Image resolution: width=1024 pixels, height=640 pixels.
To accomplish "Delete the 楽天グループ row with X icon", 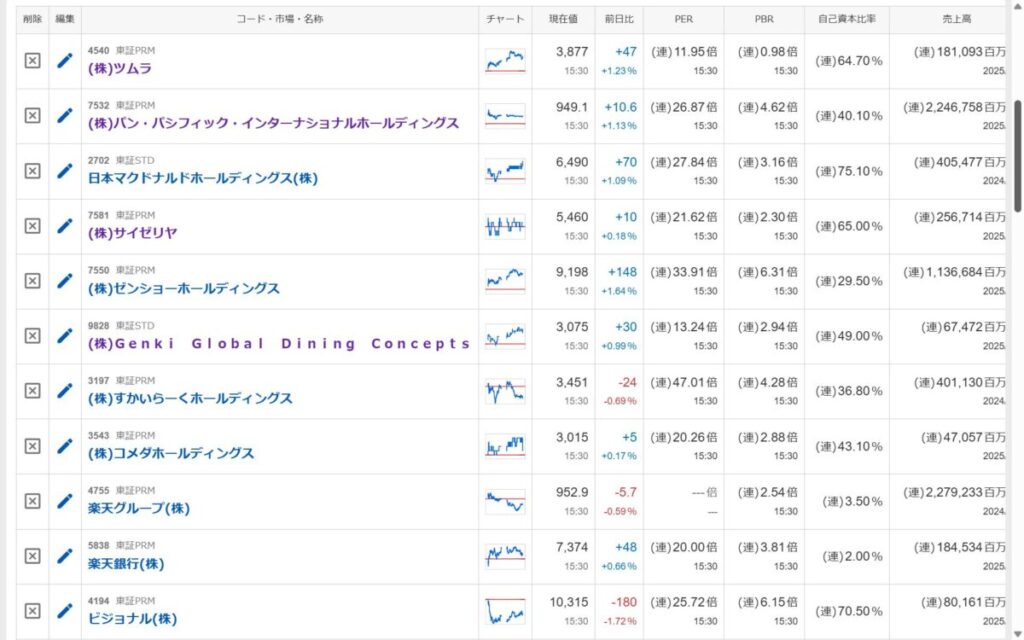I will click(x=32, y=501).
